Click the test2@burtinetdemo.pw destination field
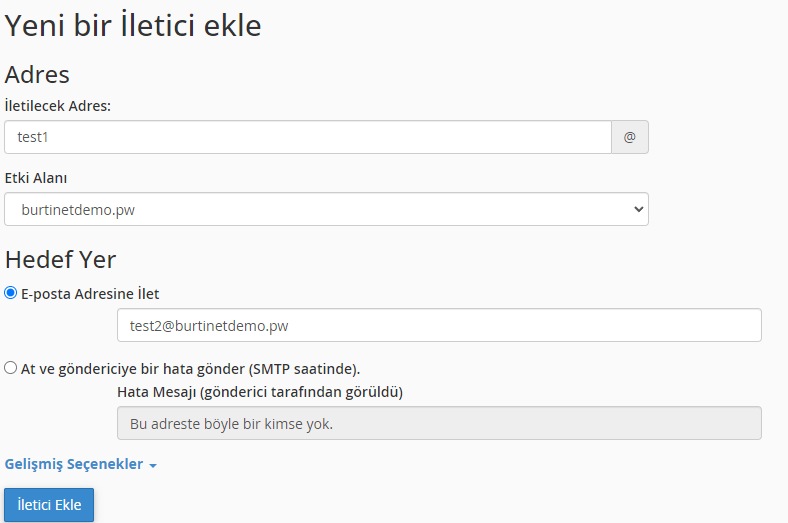 click(x=439, y=325)
